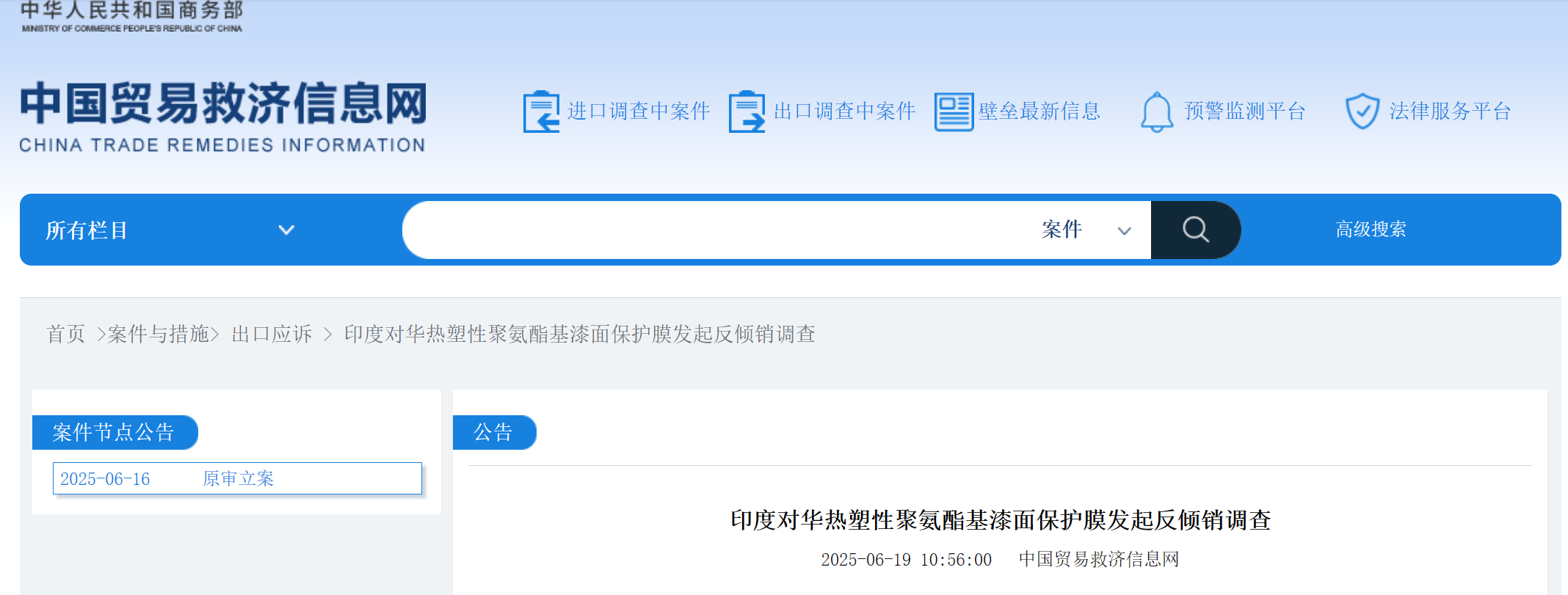Click the chevron next to 案件
Image resolution: width=1568 pixels, height=595 pixels.
pyautogui.click(x=1124, y=231)
